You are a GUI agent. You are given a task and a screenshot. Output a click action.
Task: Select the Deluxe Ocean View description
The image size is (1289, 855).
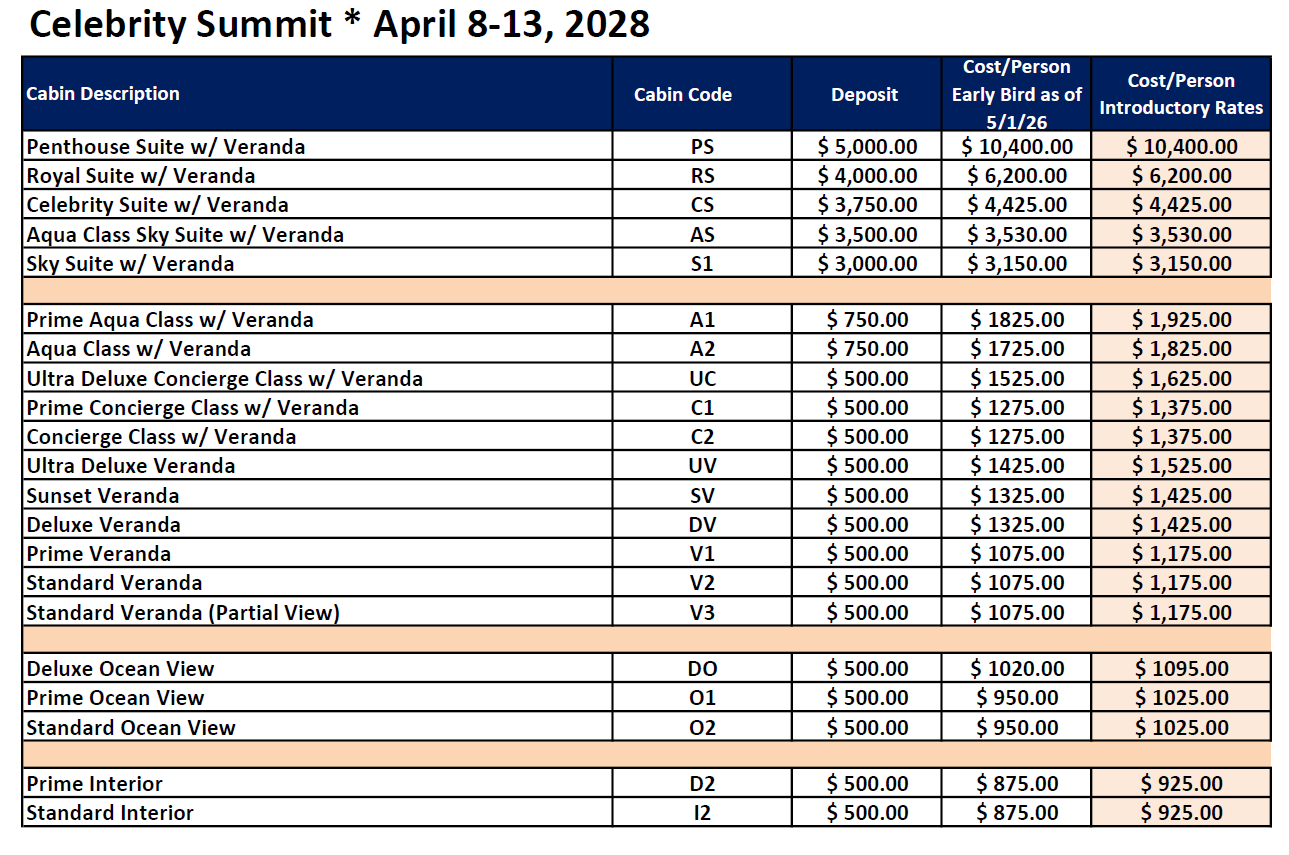(121, 669)
